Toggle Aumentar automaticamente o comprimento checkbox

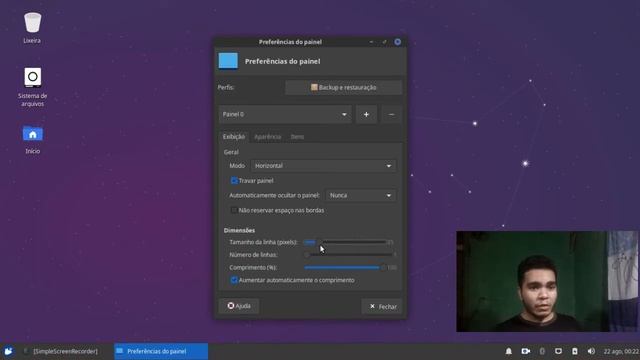click(234, 280)
